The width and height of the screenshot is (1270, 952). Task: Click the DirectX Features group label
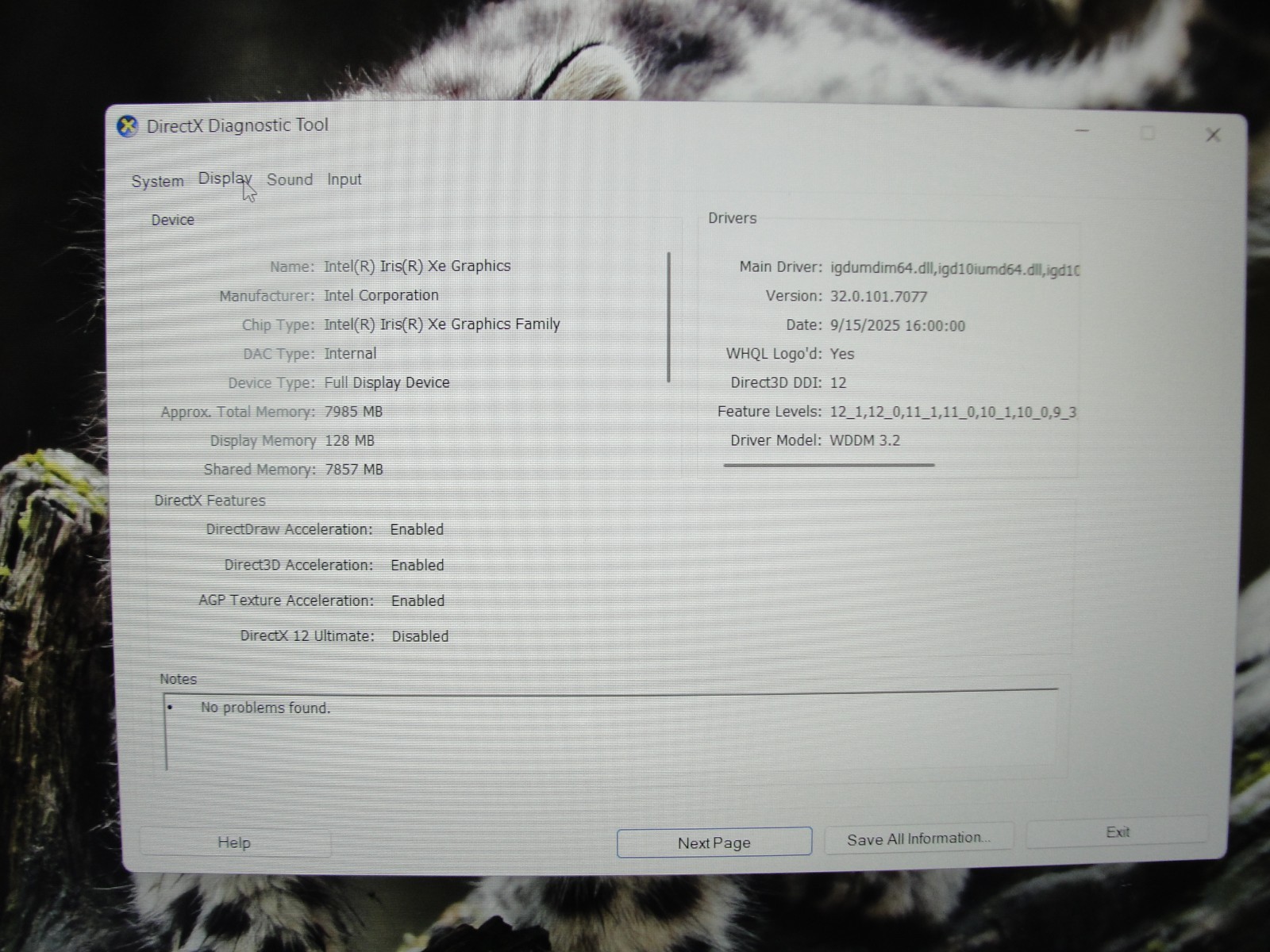tap(210, 501)
